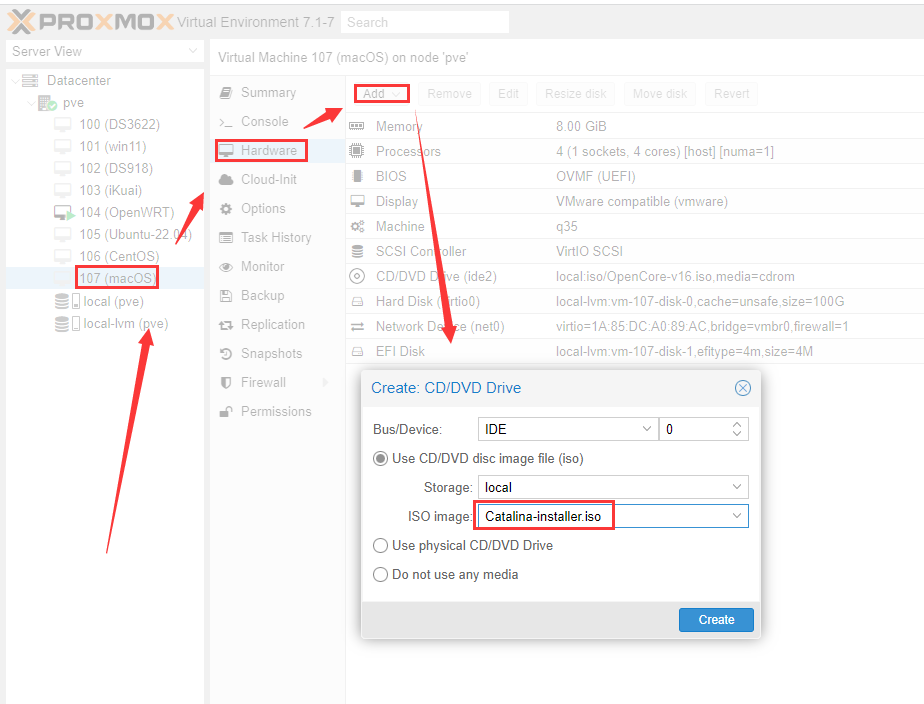Open the Console tab
Image resolution: width=924 pixels, height=704 pixels.
tap(277, 122)
